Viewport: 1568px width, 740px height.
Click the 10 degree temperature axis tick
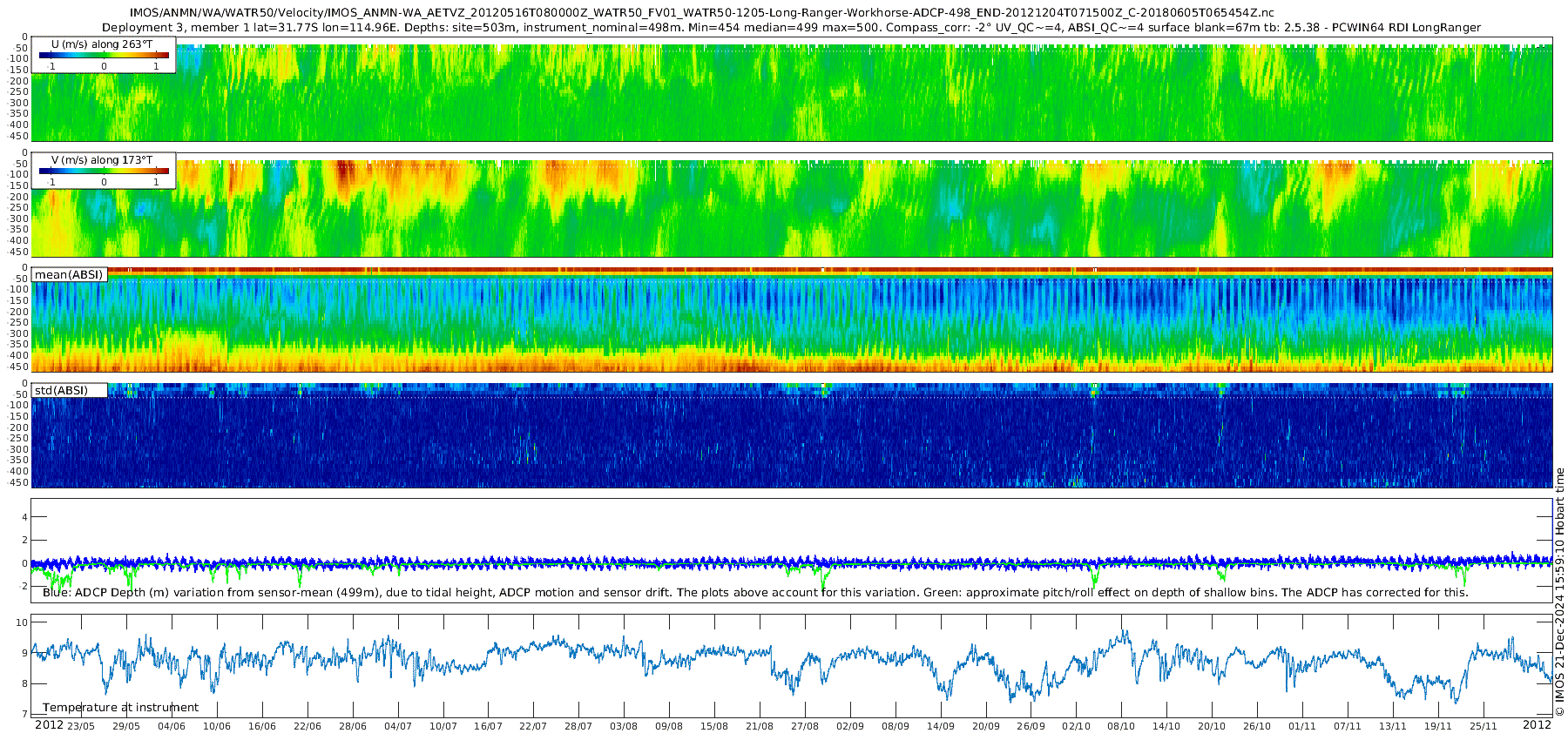tap(22, 622)
